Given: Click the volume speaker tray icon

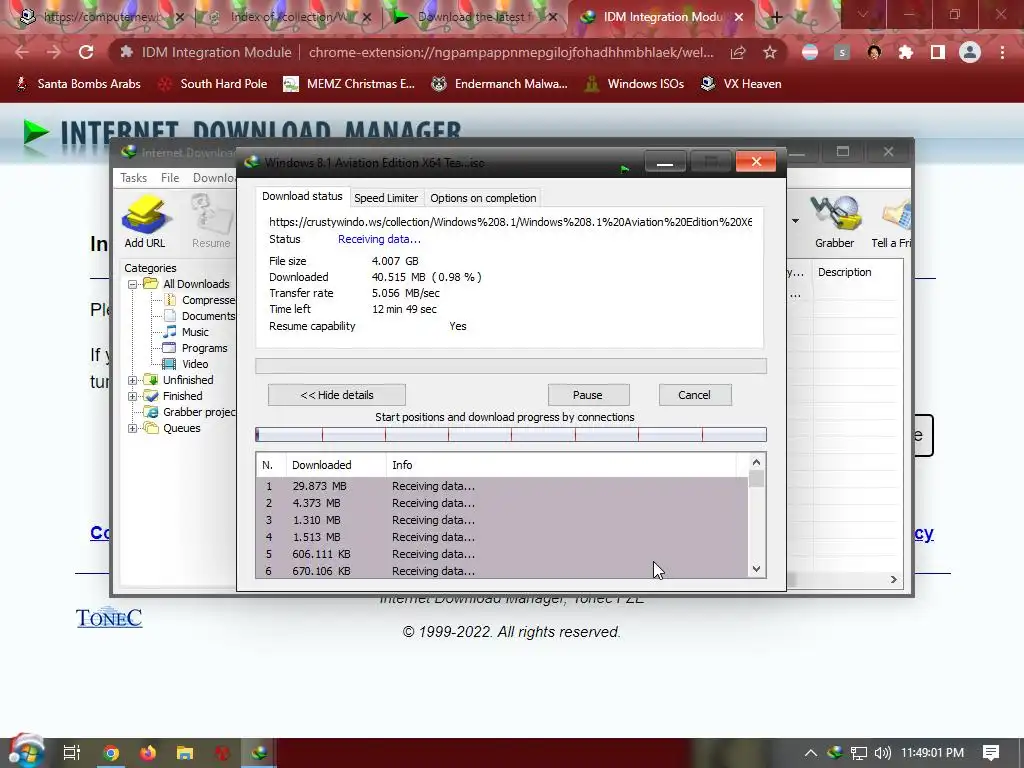Looking at the screenshot, I should pyautogui.click(x=882, y=753).
